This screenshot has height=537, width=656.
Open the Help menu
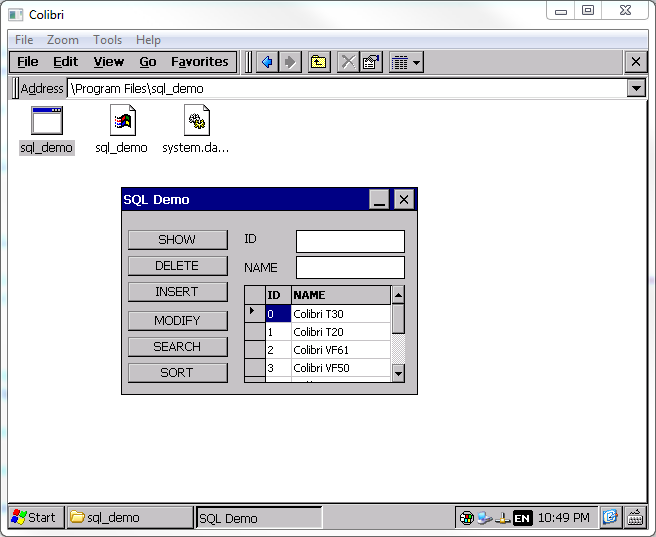click(x=148, y=40)
